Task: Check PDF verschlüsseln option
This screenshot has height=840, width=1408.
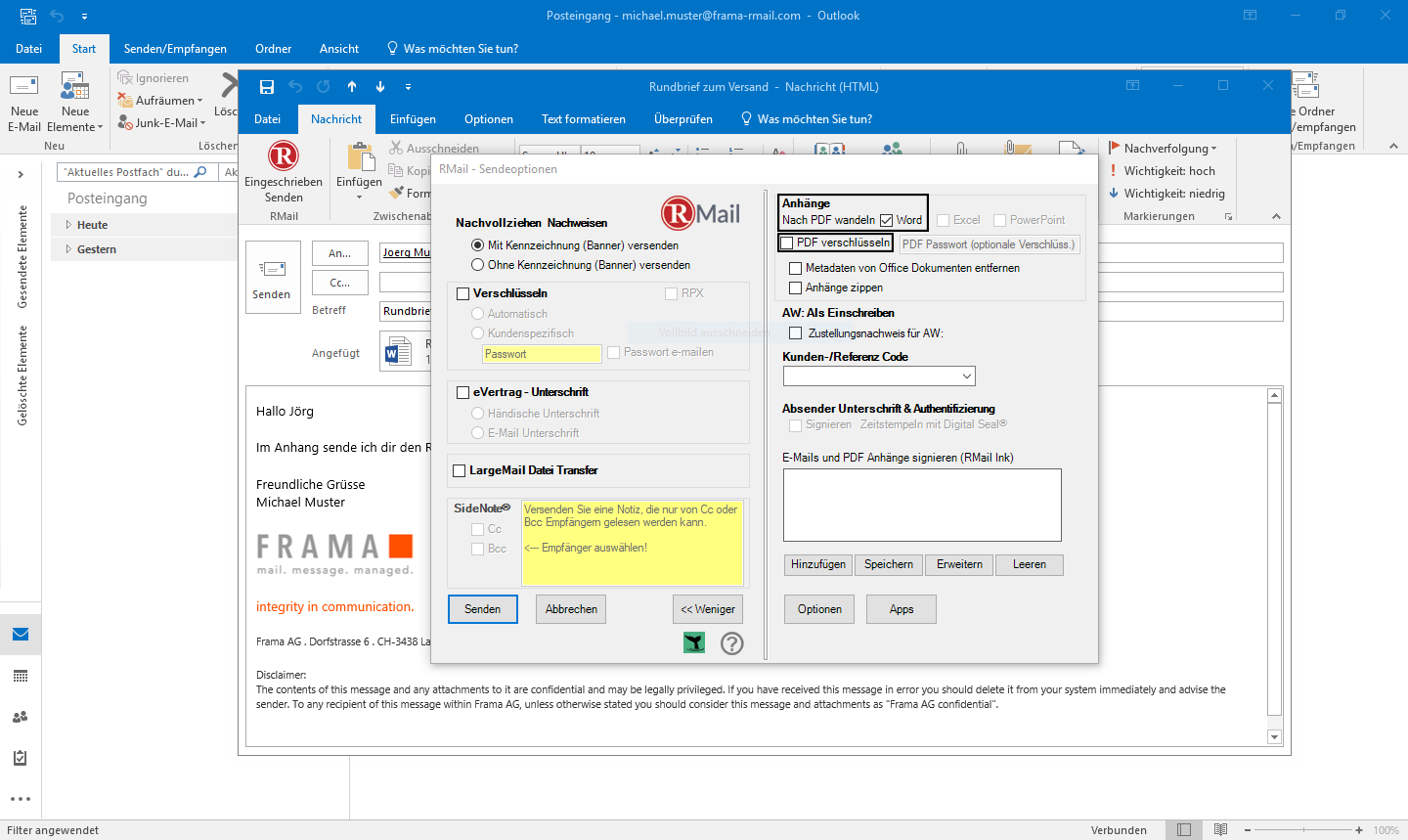Action: pyautogui.click(x=787, y=243)
